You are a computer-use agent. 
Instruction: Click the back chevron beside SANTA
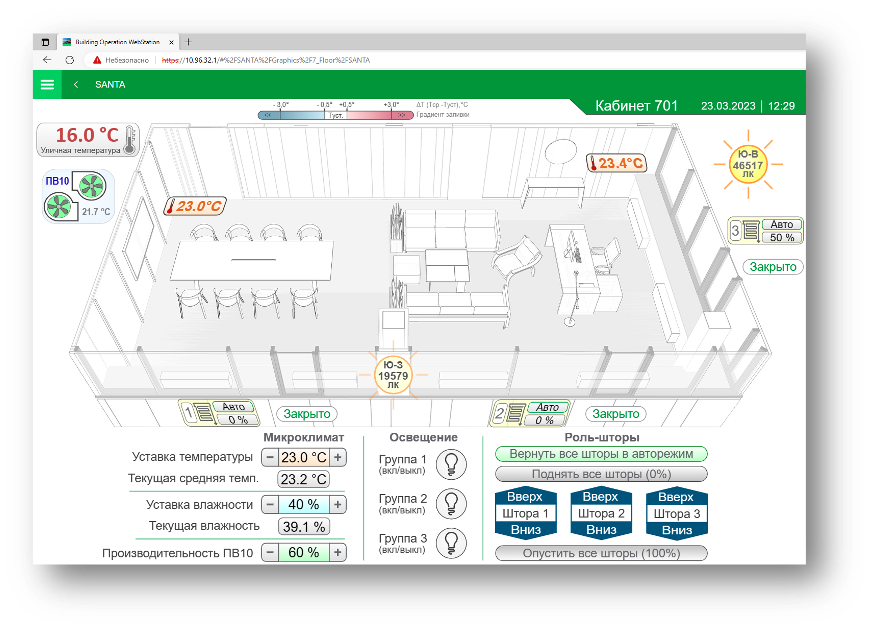(x=76, y=85)
